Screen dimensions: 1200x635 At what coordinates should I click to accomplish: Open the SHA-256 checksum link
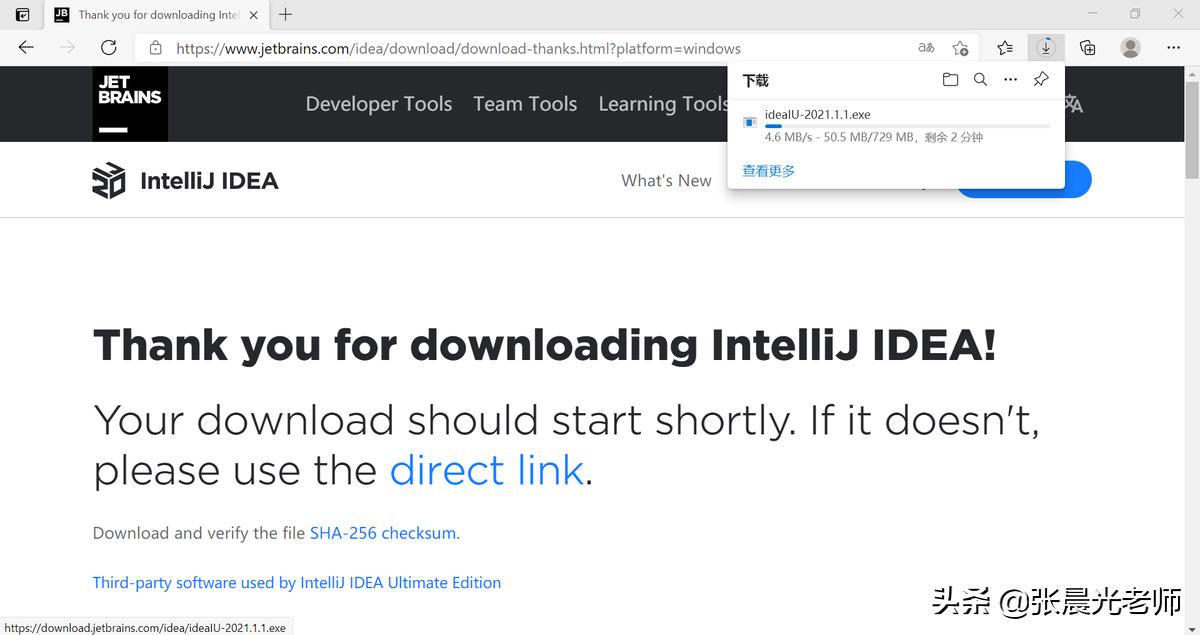(383, 533)
